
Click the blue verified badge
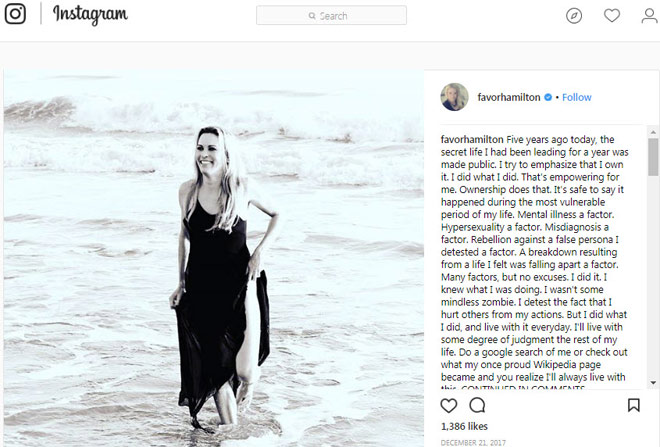pyautogui.click(x=548, y=98)
